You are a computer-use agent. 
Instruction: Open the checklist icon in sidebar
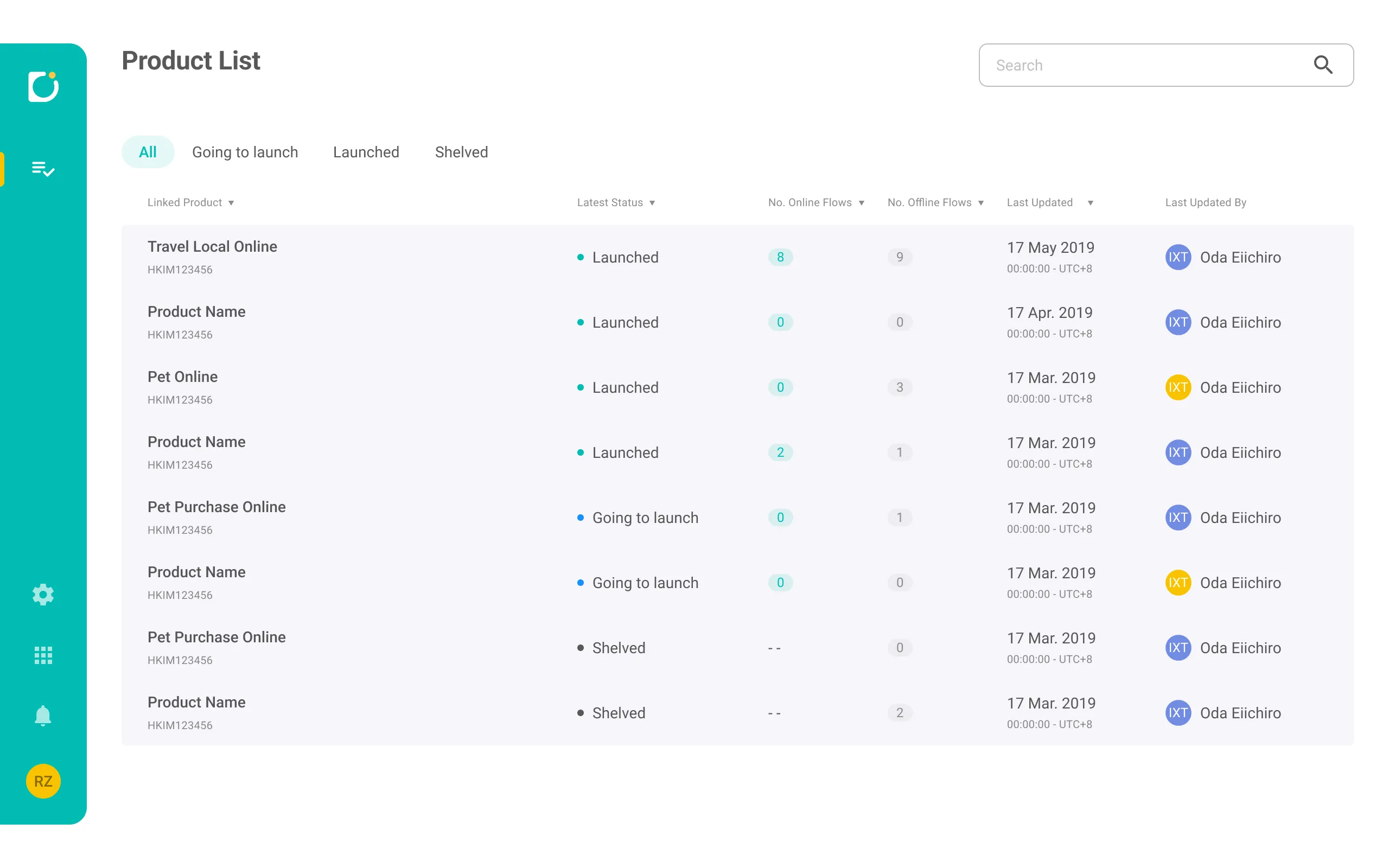43,169
